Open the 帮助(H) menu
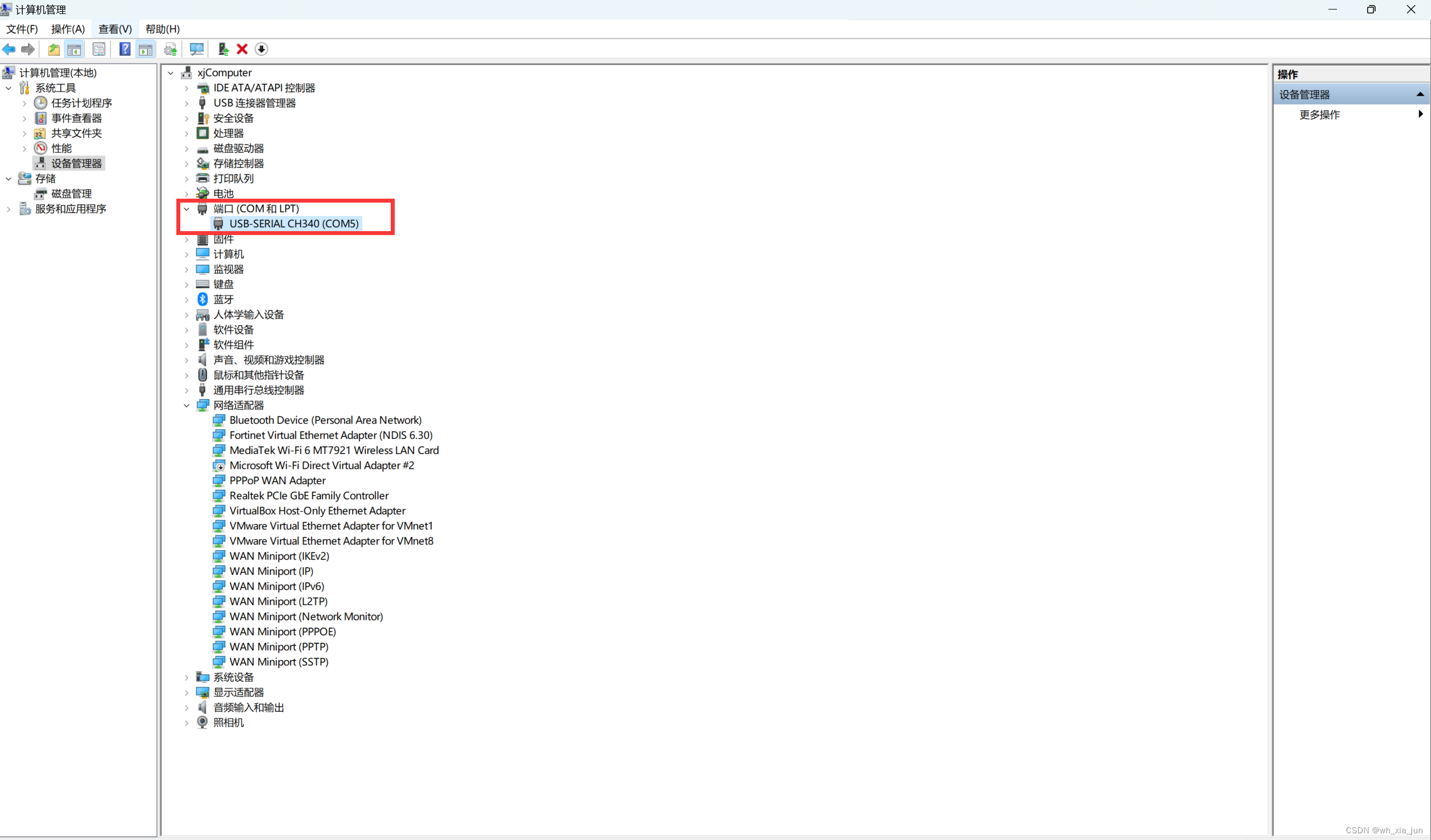 (163, 29)
